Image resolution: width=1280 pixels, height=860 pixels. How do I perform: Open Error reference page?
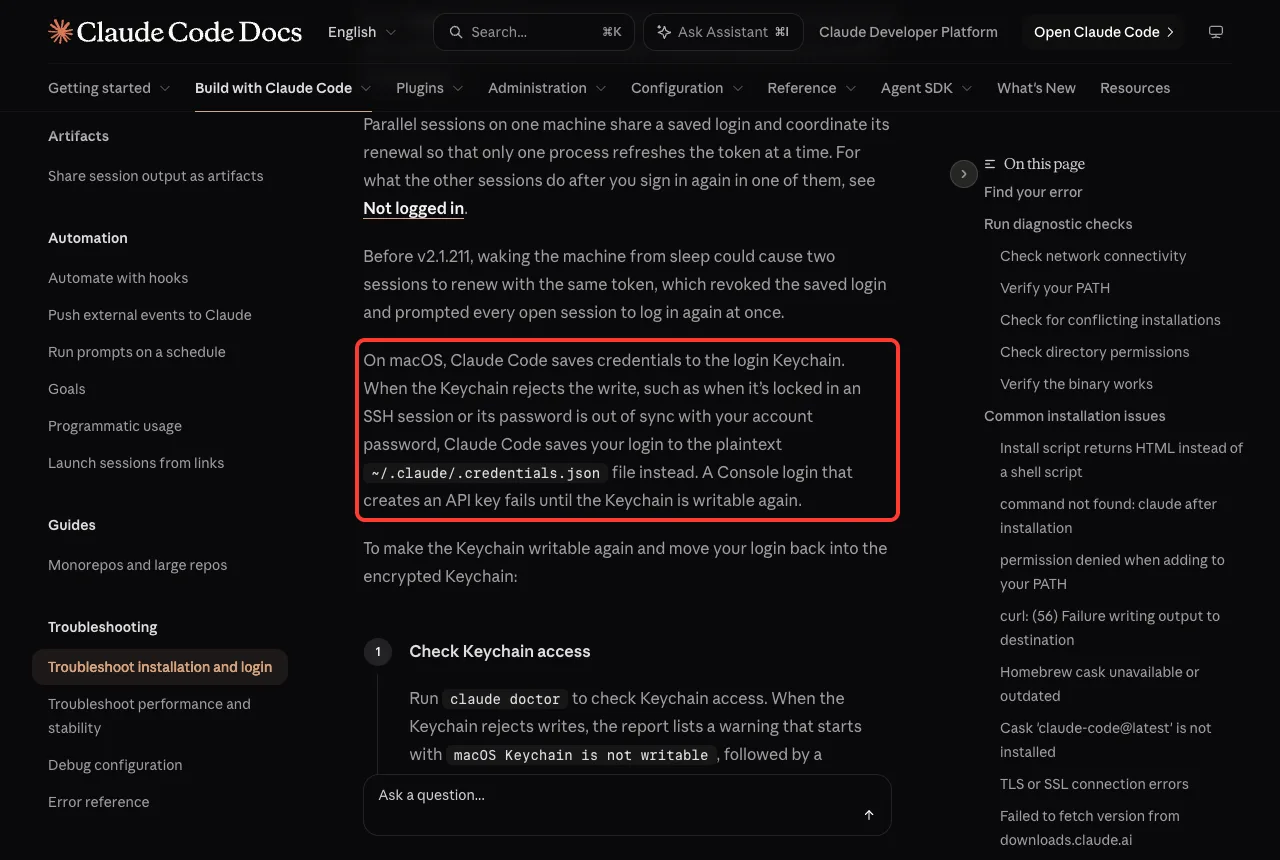[99, 802]
